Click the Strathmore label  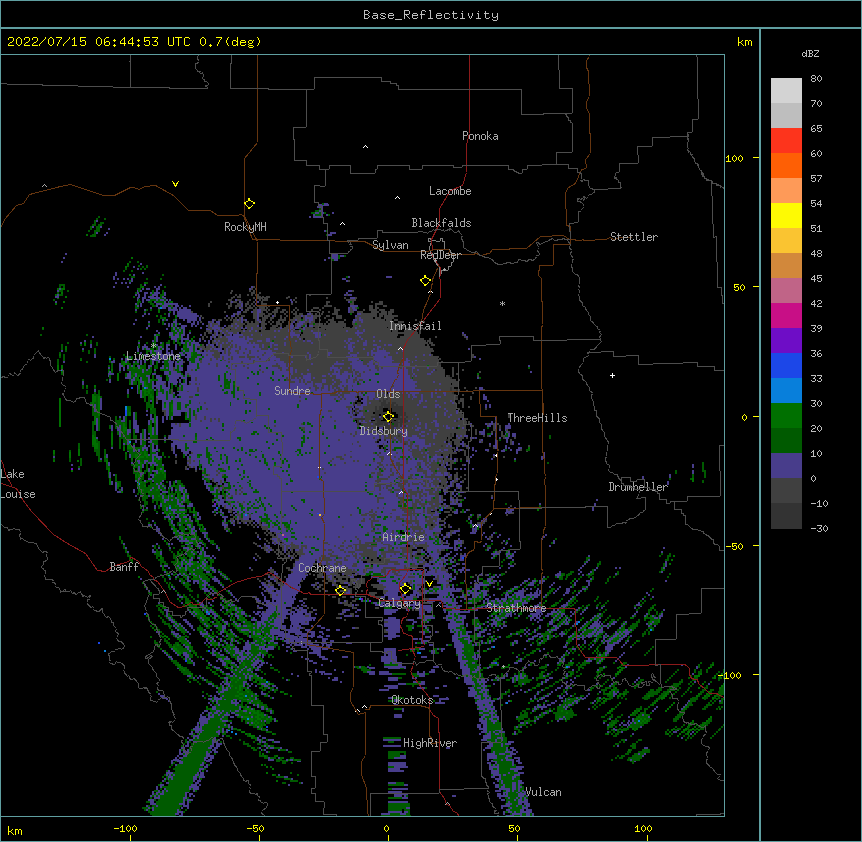coord(516,608)
